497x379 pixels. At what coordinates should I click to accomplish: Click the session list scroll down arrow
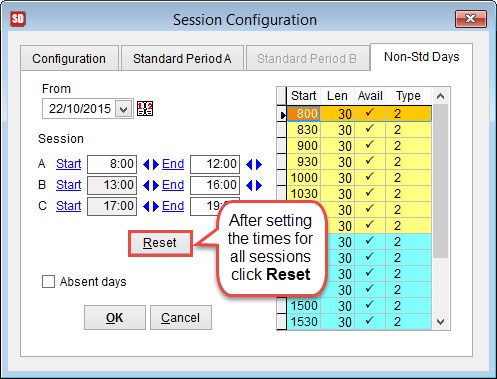pos(440,322)
